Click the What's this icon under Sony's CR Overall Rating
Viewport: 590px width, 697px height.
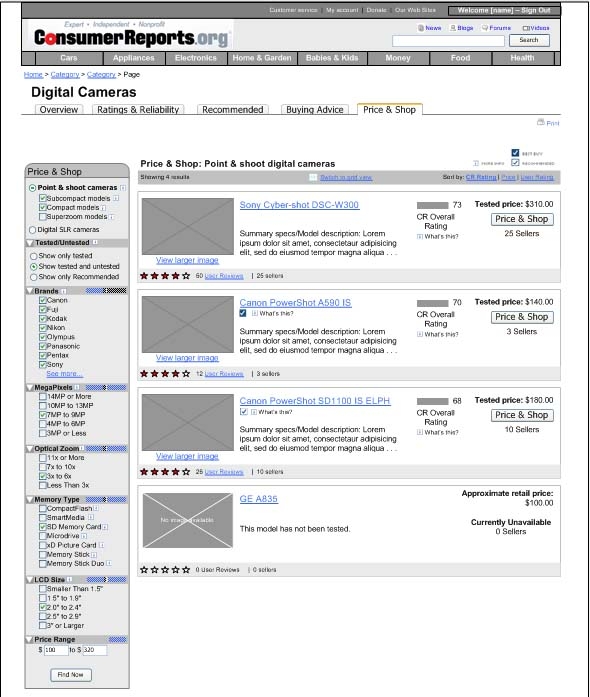(420, 237)
